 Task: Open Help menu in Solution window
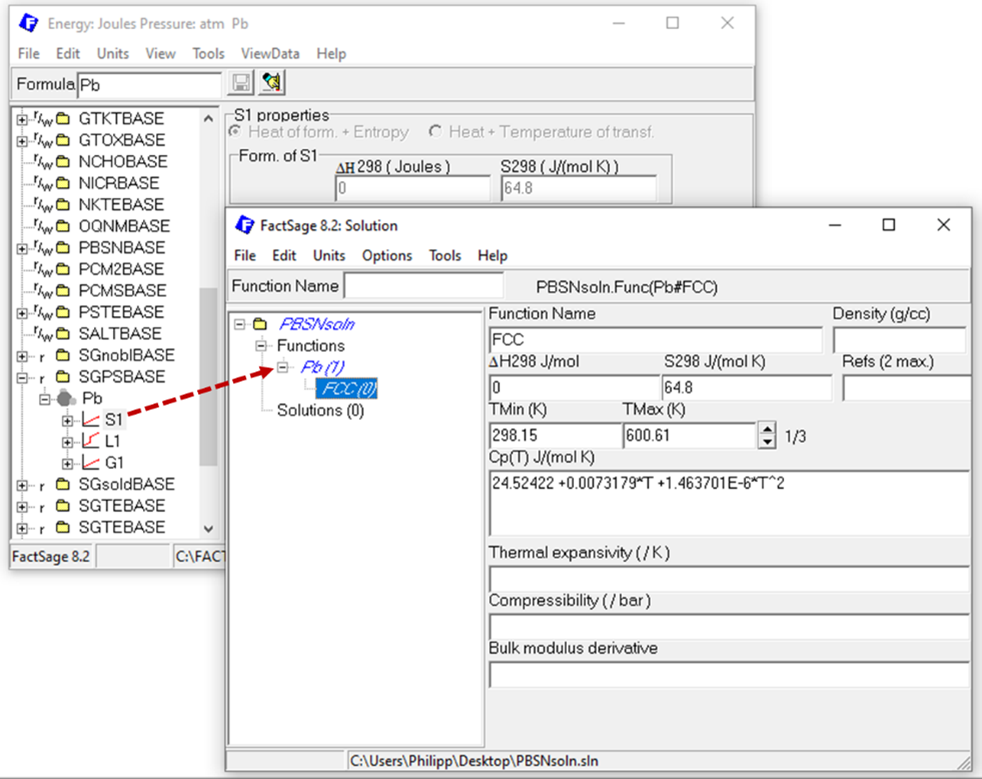492,255
